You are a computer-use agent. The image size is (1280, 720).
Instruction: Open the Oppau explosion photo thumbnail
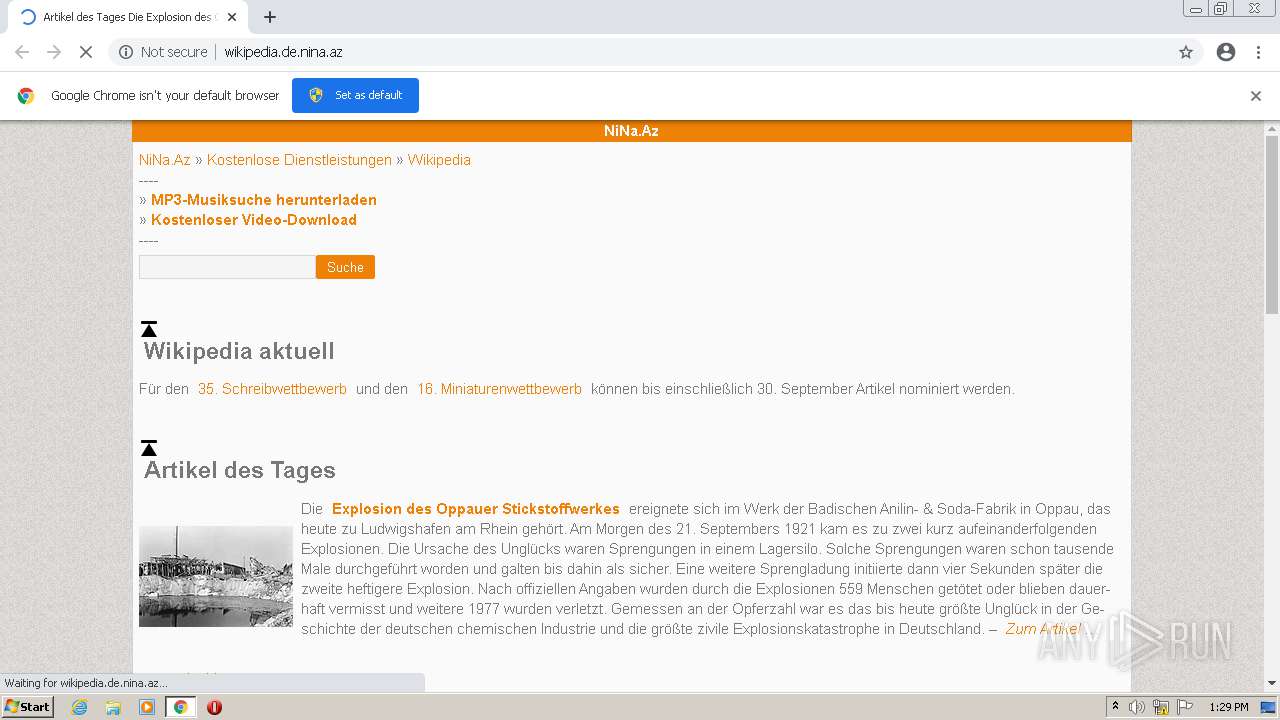coord(216,577)
